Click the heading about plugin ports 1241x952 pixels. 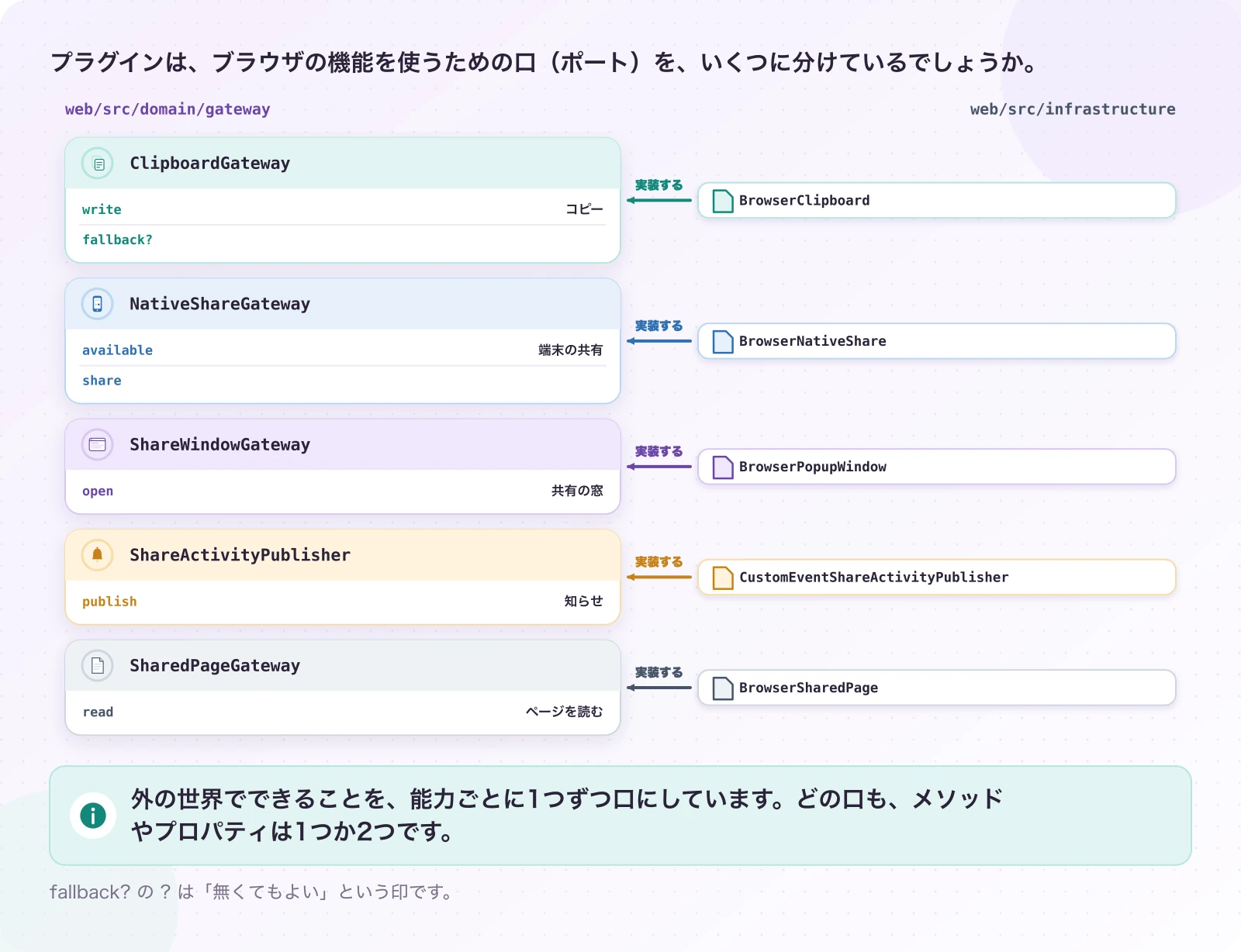544,62
